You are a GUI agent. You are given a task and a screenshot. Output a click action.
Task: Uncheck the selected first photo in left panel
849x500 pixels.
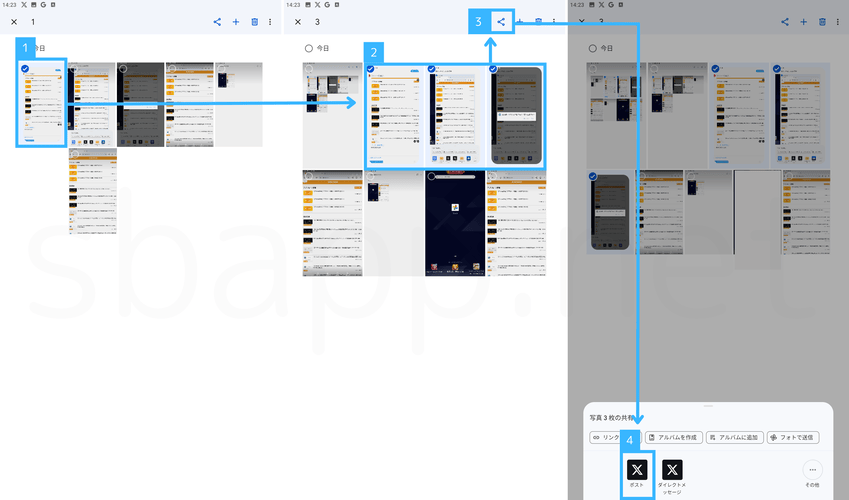tap(25, 69)
